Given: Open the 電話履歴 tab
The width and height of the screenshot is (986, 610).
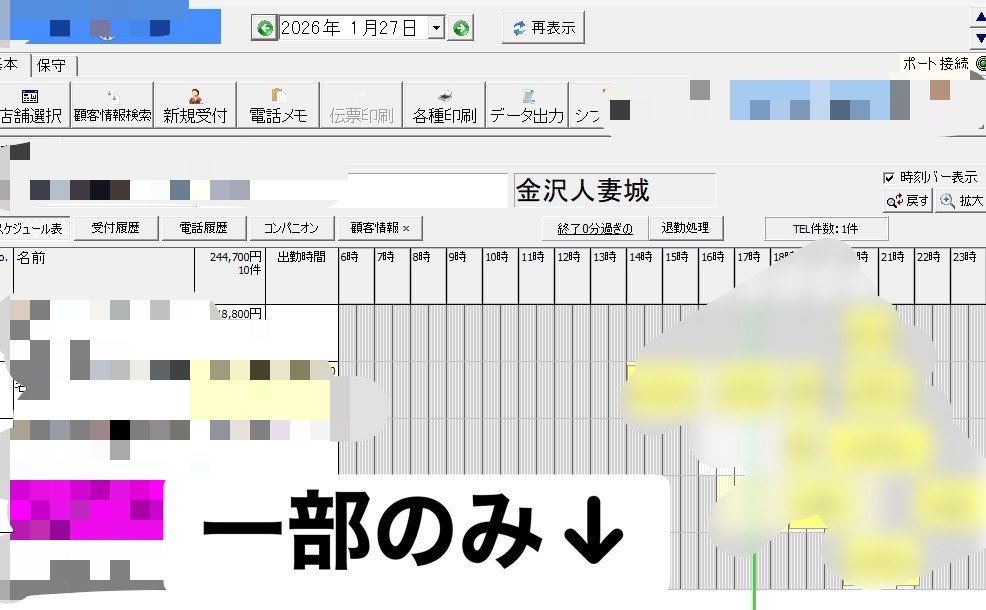Looking at the screenshot, I should coord(203,228).
